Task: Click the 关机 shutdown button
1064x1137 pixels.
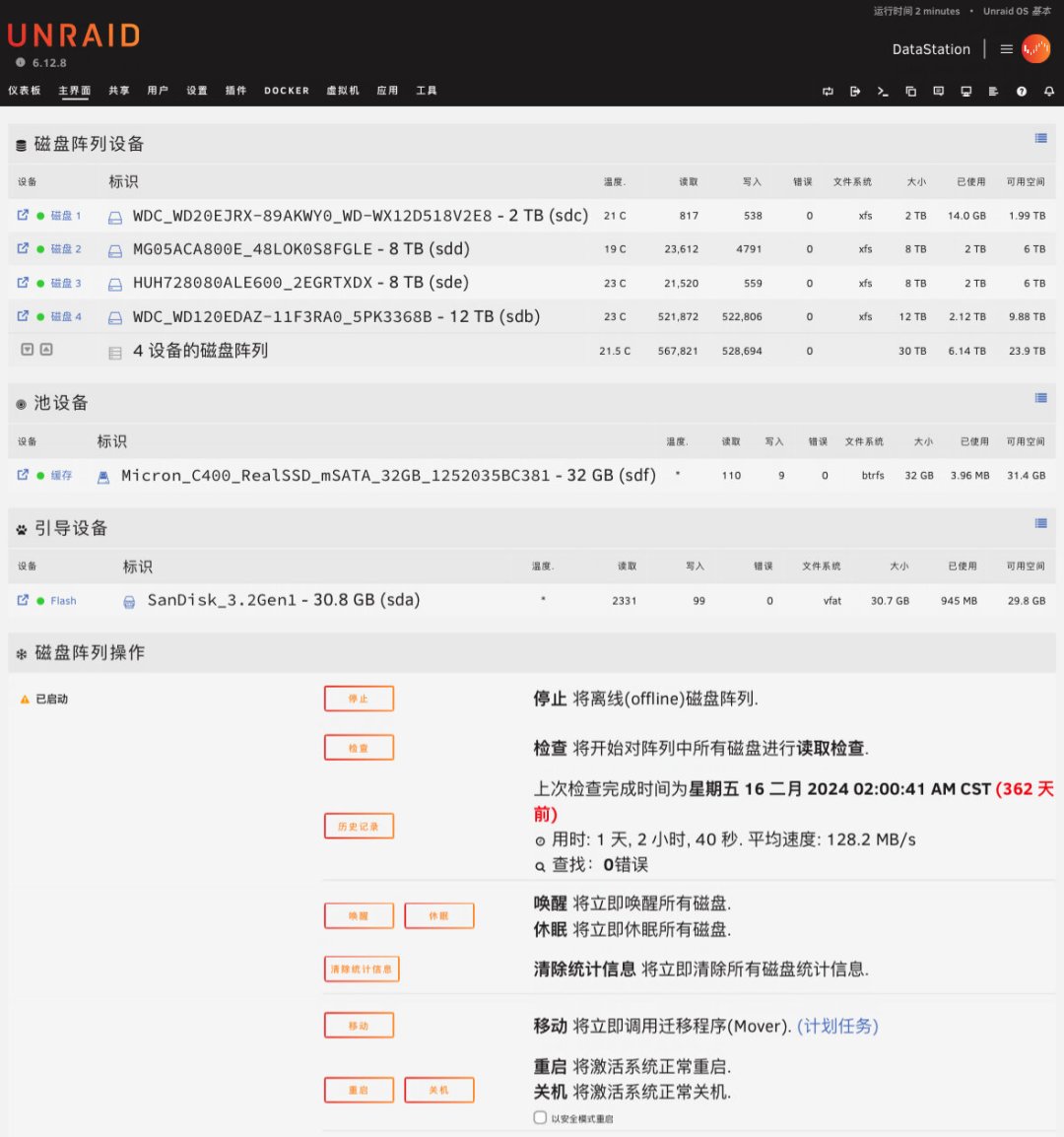Action: 438,1090
